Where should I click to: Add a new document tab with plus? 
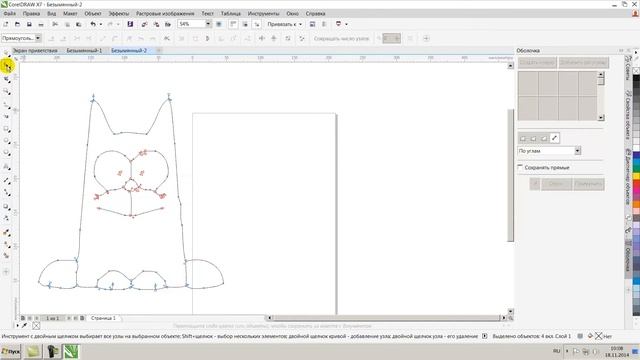click(x=158, y=51)
